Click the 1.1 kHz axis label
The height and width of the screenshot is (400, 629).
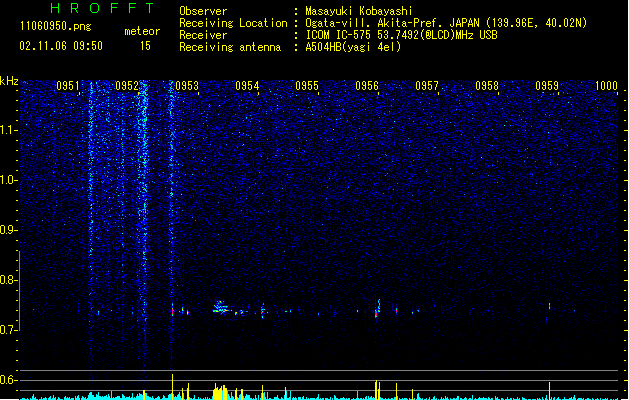point(9,130)
